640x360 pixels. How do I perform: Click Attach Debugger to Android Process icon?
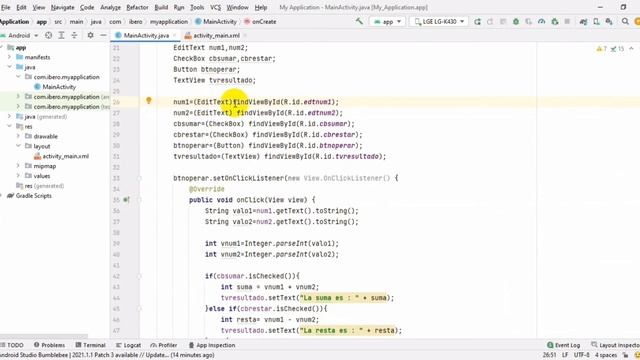pyautogui.click(x=555, y=22)
